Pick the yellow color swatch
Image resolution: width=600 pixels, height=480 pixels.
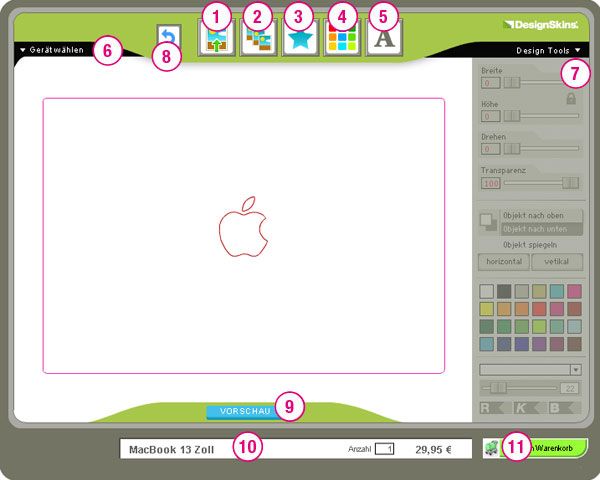(x=486, y=309)
